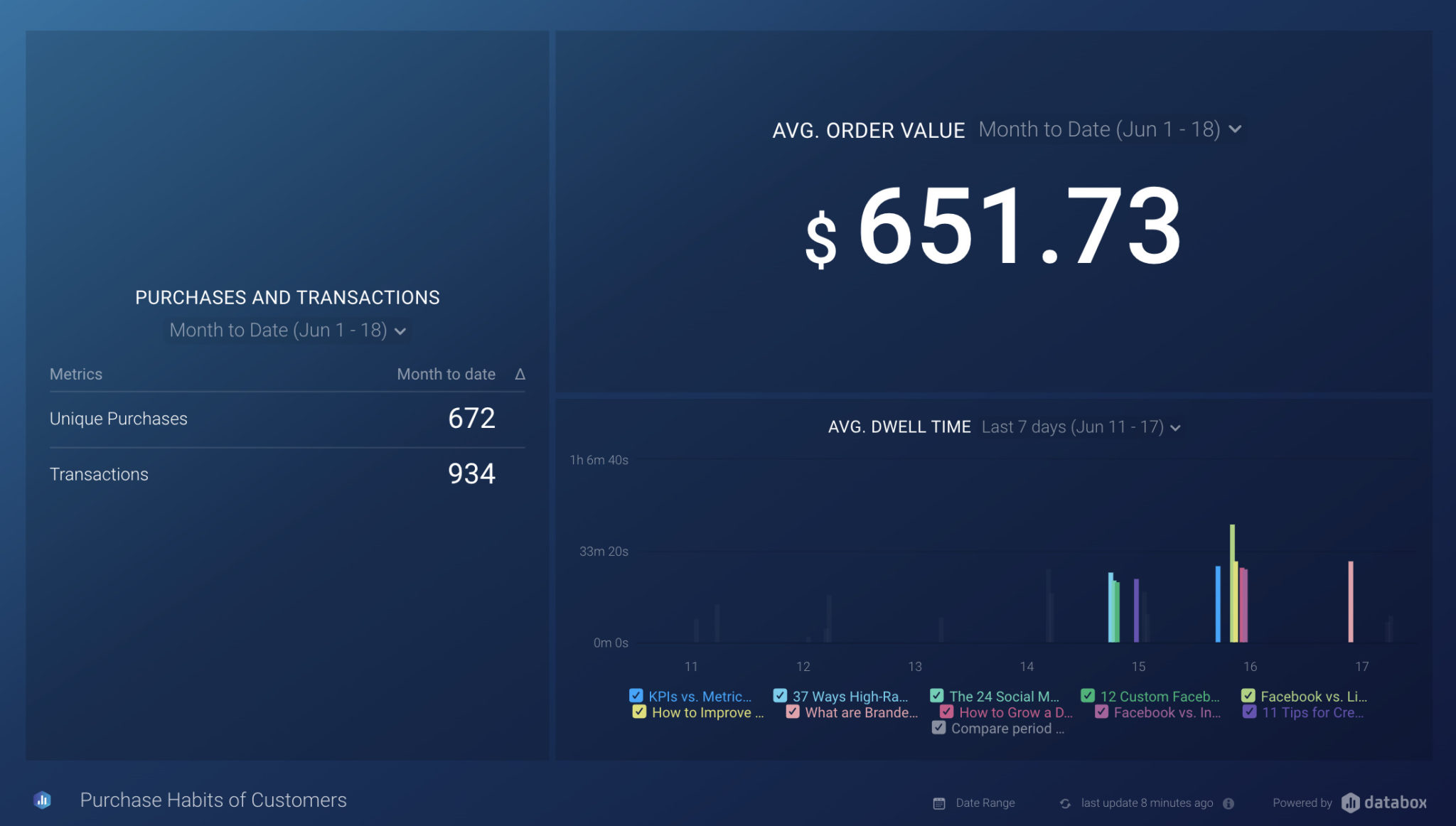Image resolution: width=1456 pixels, height=826 pixels.
Task: Select the tall yellow bar on June 16
Action: click(x=1232, y=569)
